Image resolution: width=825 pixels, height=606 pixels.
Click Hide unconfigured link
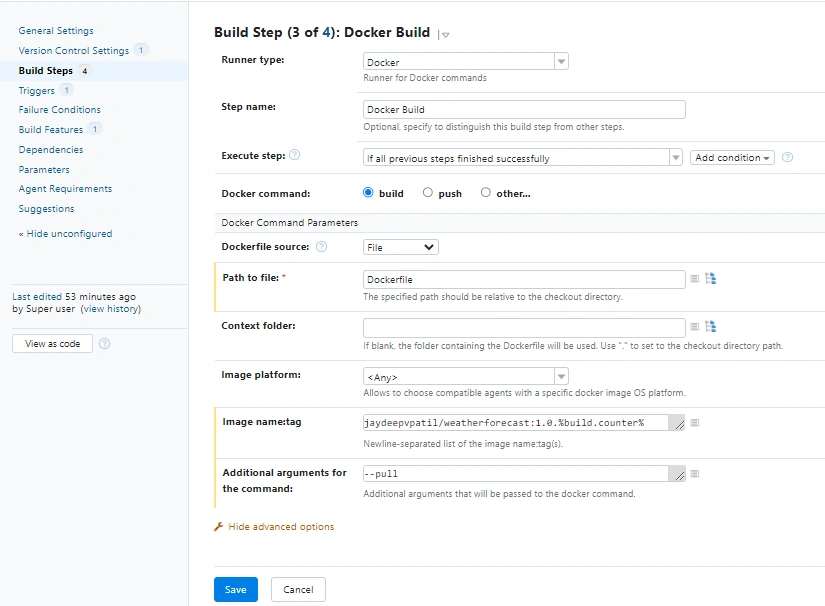(66, 234)
